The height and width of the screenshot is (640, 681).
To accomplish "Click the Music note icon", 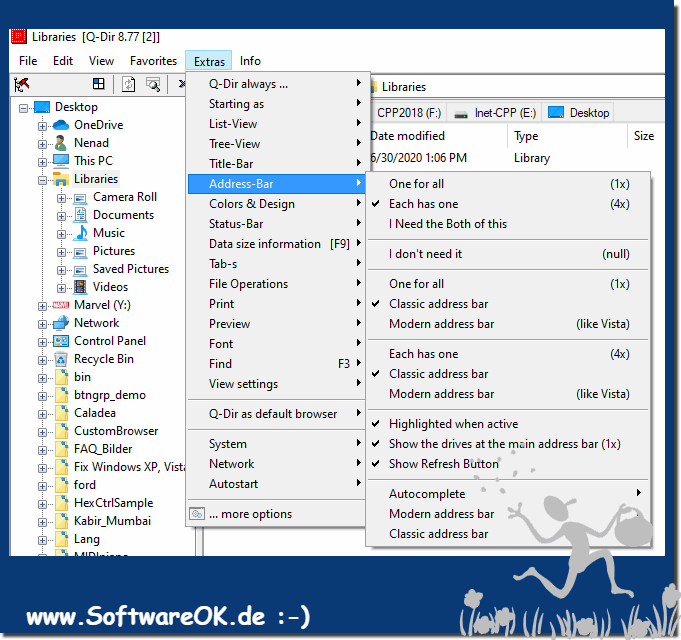I will pyautogui.click(x=81, y=233).
